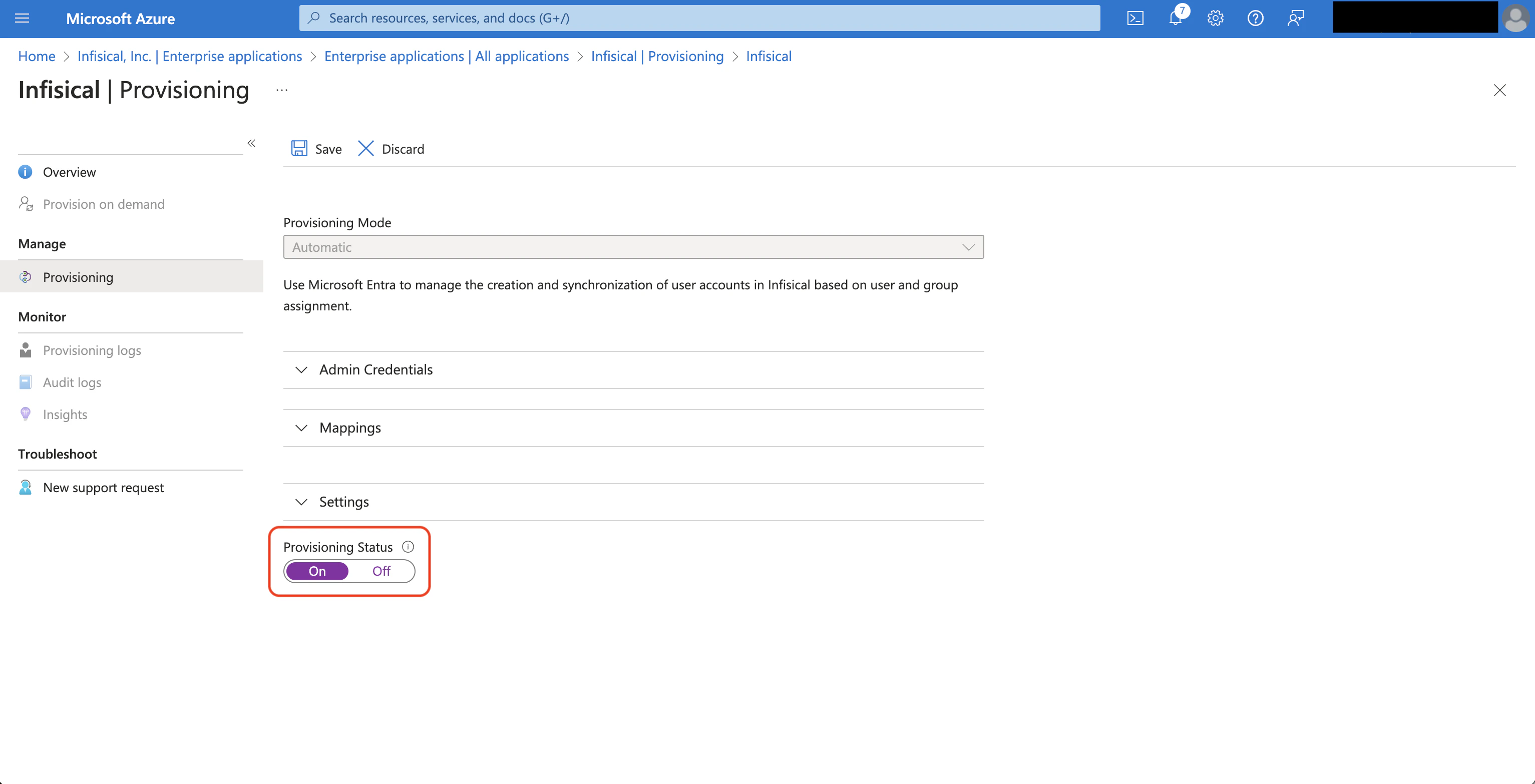Click the Provision on demand icon
This screenshot has height=784, width=1535.
pyautogui.click(x=26, y=204)
